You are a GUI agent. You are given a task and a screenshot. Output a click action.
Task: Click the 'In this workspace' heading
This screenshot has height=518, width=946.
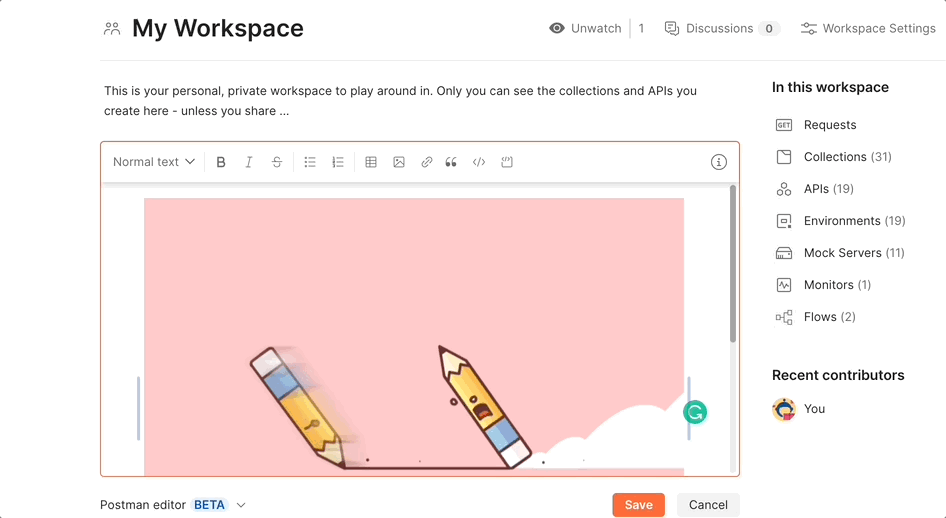tap(830, 87)
